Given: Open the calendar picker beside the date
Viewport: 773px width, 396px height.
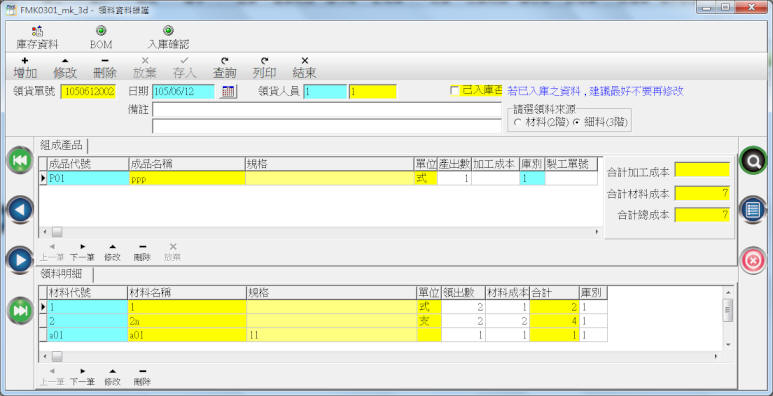Looking at the screenshot, I should [x=228, y=92].
